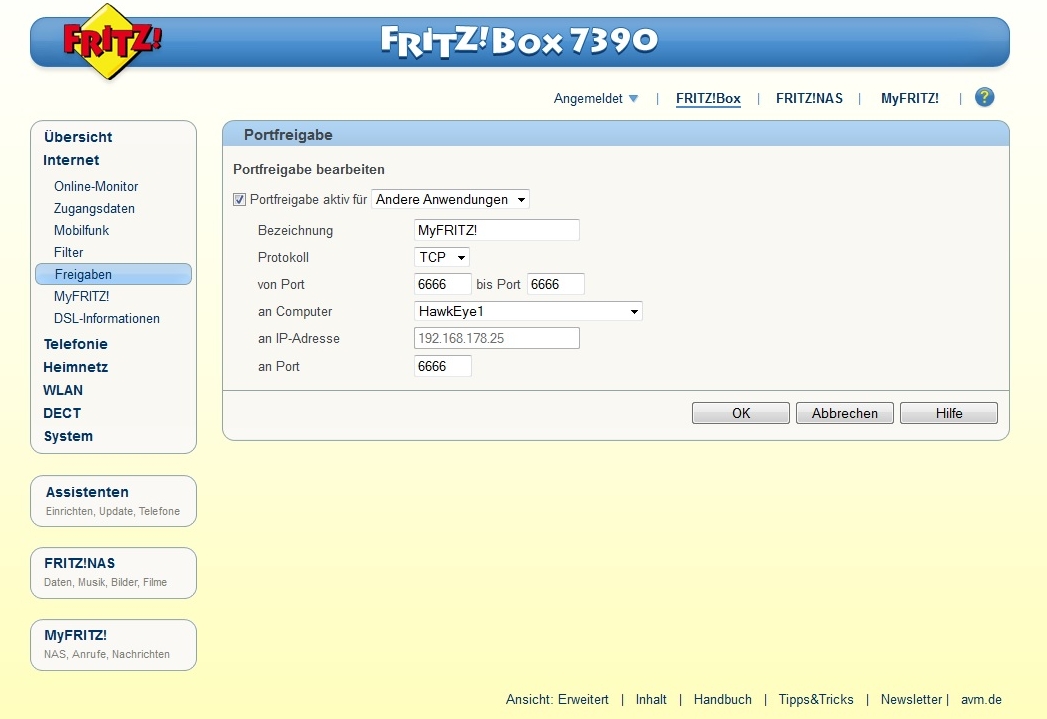This screenshot has width=1047, height=719.
Task: Click the an Port input field
Action: click(442, 366)
